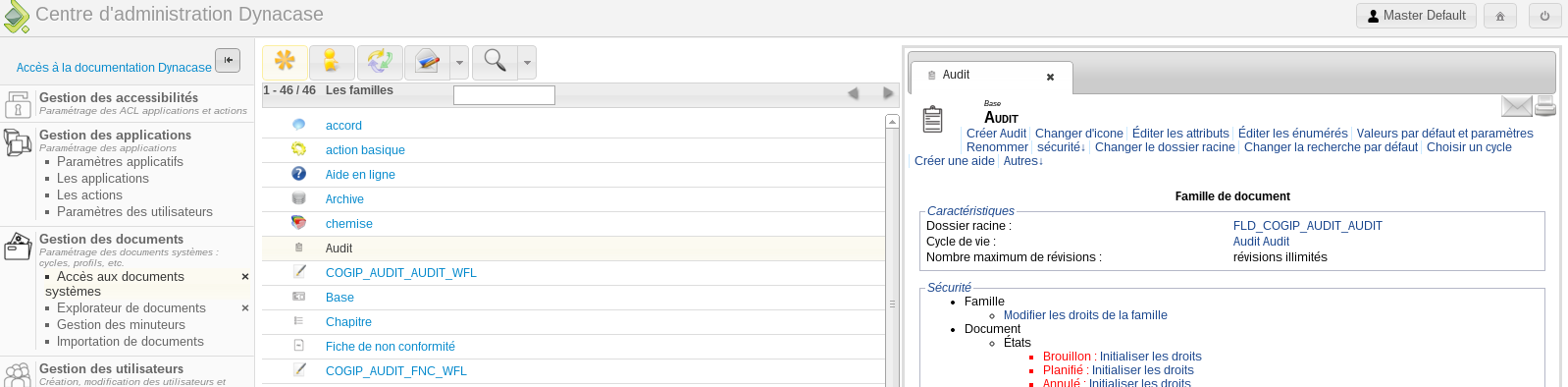
Task: Close Accès aux documents systèmes entry
Action: point(245,277)
